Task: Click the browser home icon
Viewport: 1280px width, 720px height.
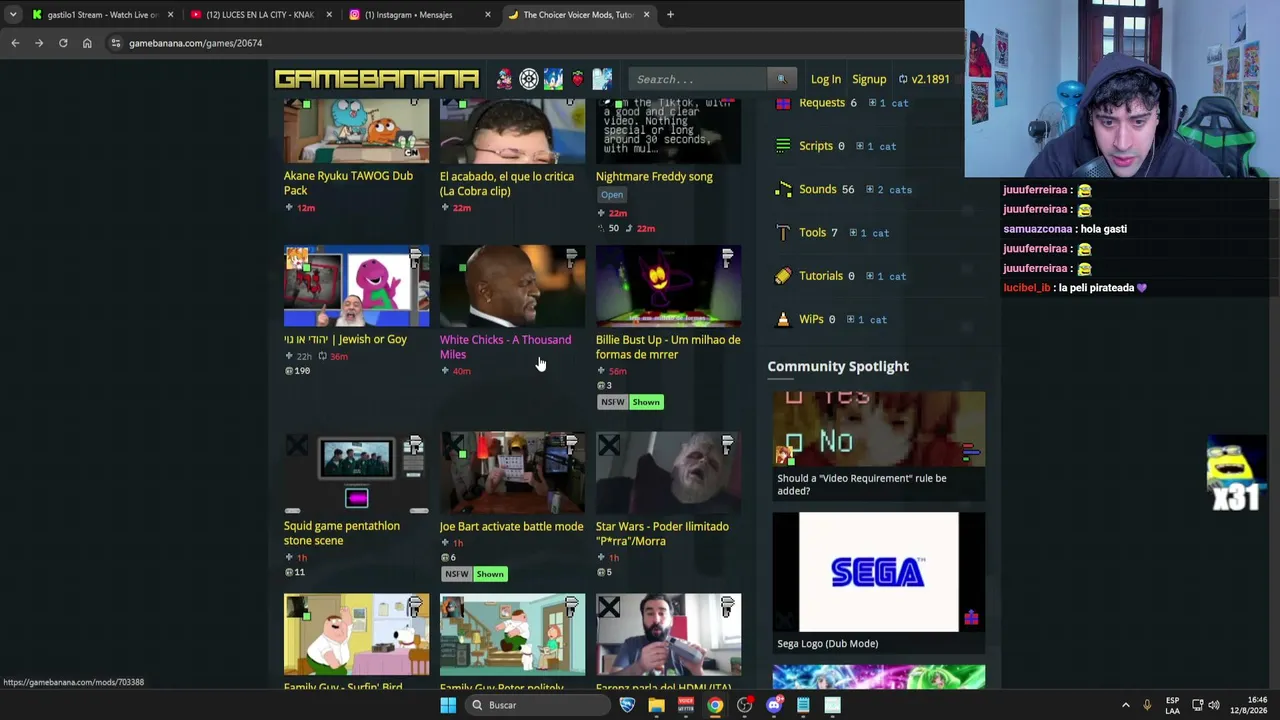Action: coord(87,43)
